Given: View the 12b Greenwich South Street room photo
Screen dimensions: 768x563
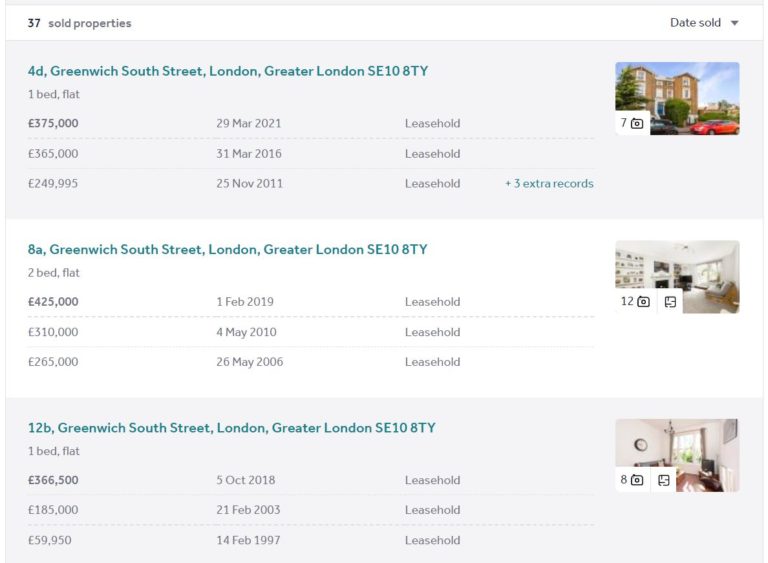Looking at the screenshot, I should click(677, 455).
